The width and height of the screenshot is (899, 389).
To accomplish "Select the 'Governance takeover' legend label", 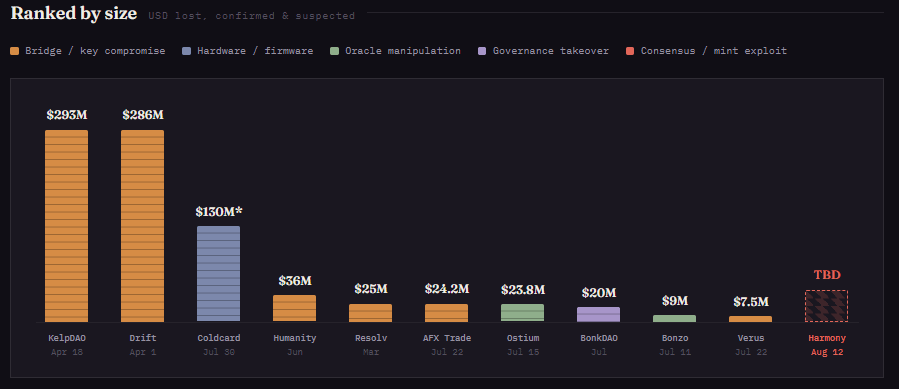I will pyautogui.click(x=551, y=51).
